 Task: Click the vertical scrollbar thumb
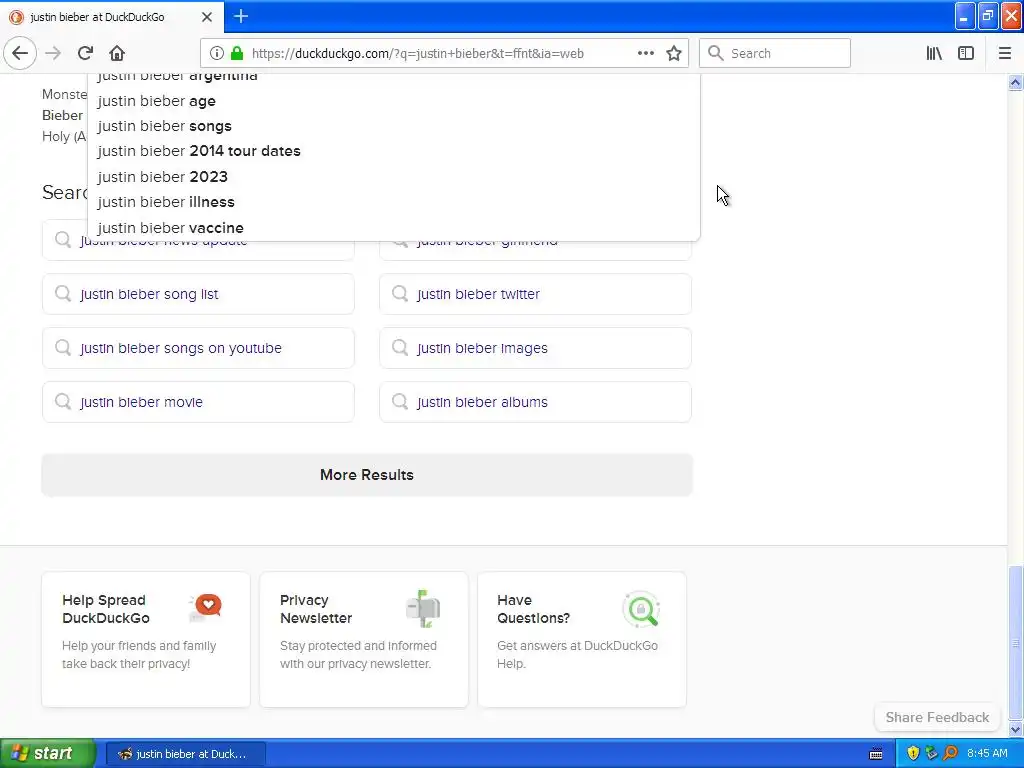pyautogui.click(x=1015, y=643)
